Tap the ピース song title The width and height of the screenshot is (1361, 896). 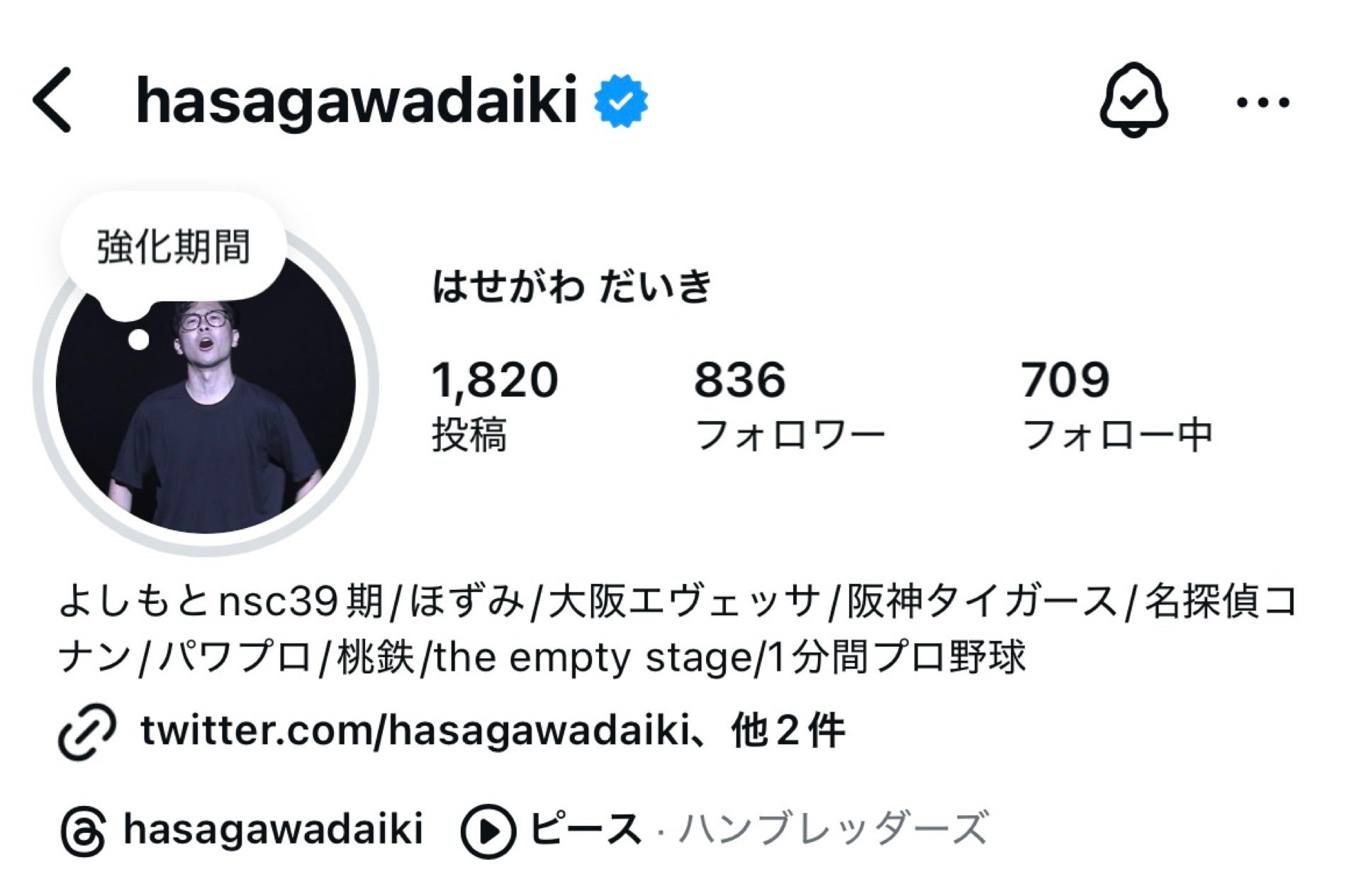[586, 829]
